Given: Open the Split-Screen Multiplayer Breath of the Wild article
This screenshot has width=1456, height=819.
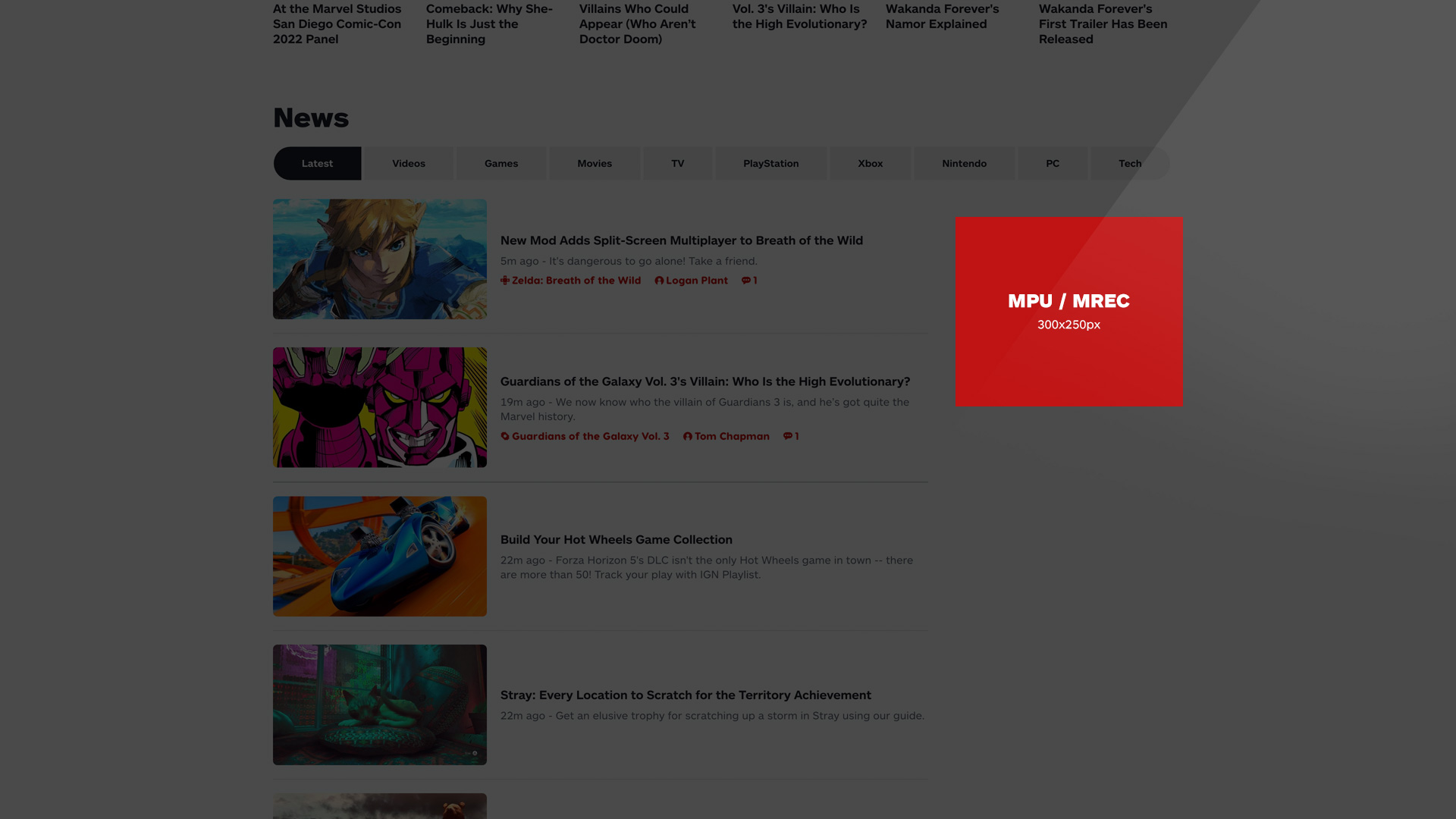Looking at the screenshot, I should (x=681, y=240).
